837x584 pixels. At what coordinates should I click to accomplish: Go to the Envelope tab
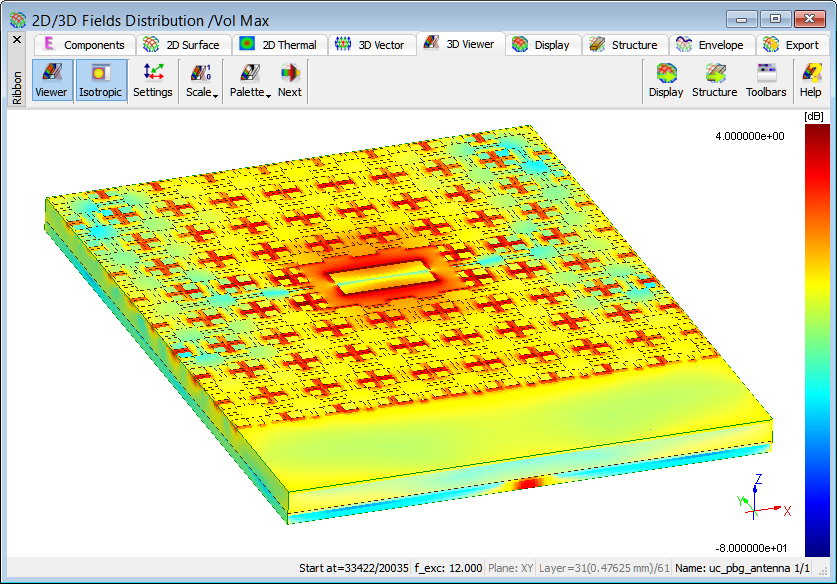click(x=710, y=45)
